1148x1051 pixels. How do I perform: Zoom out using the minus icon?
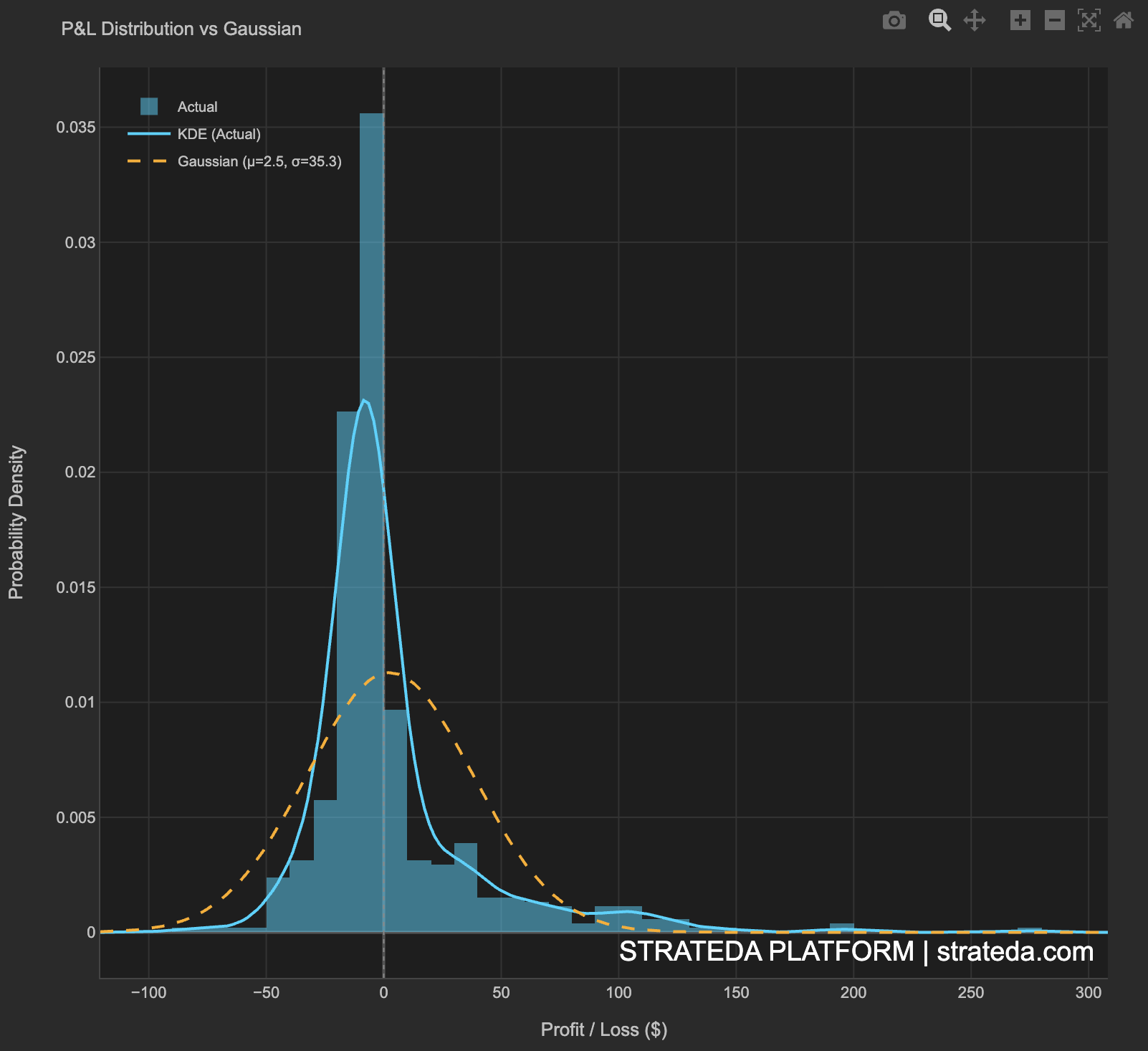tap(1053, 21)
